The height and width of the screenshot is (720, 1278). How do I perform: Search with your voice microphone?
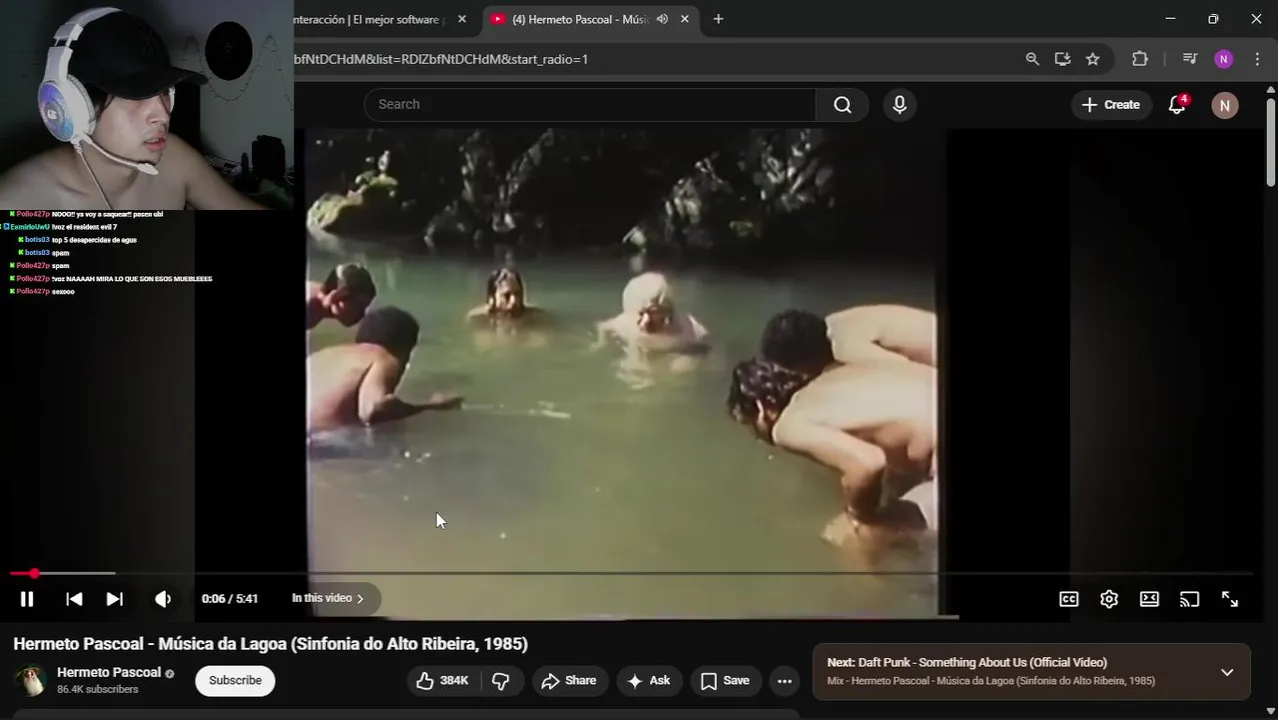[900, 104]
